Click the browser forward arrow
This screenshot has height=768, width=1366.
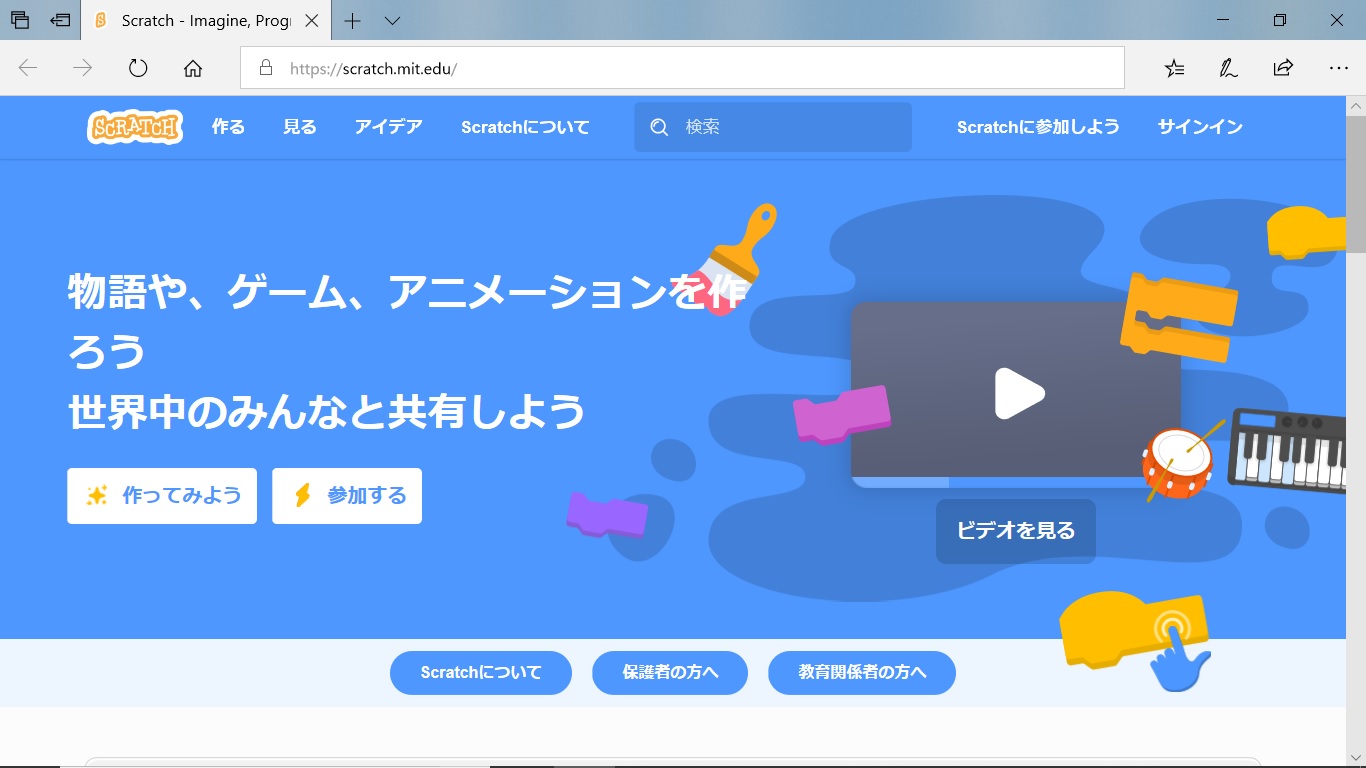pyautogui.click(x=83, y=68)
